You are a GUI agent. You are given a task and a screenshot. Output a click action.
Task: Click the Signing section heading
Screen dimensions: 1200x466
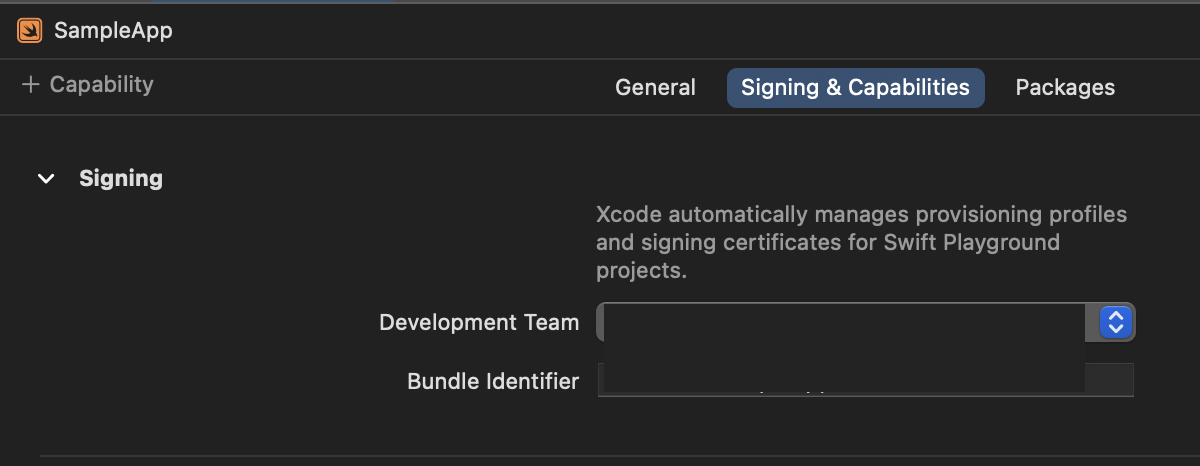[121, 179]
